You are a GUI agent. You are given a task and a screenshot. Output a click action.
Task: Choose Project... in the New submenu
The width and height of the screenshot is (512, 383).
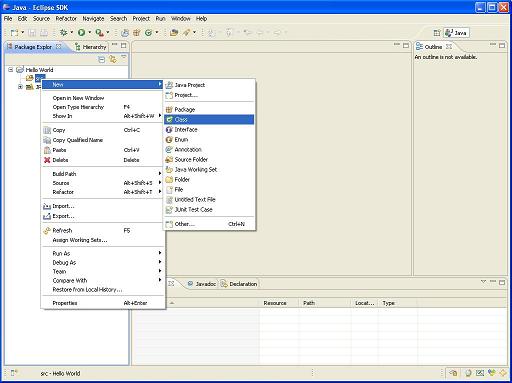tap(209, 95)
